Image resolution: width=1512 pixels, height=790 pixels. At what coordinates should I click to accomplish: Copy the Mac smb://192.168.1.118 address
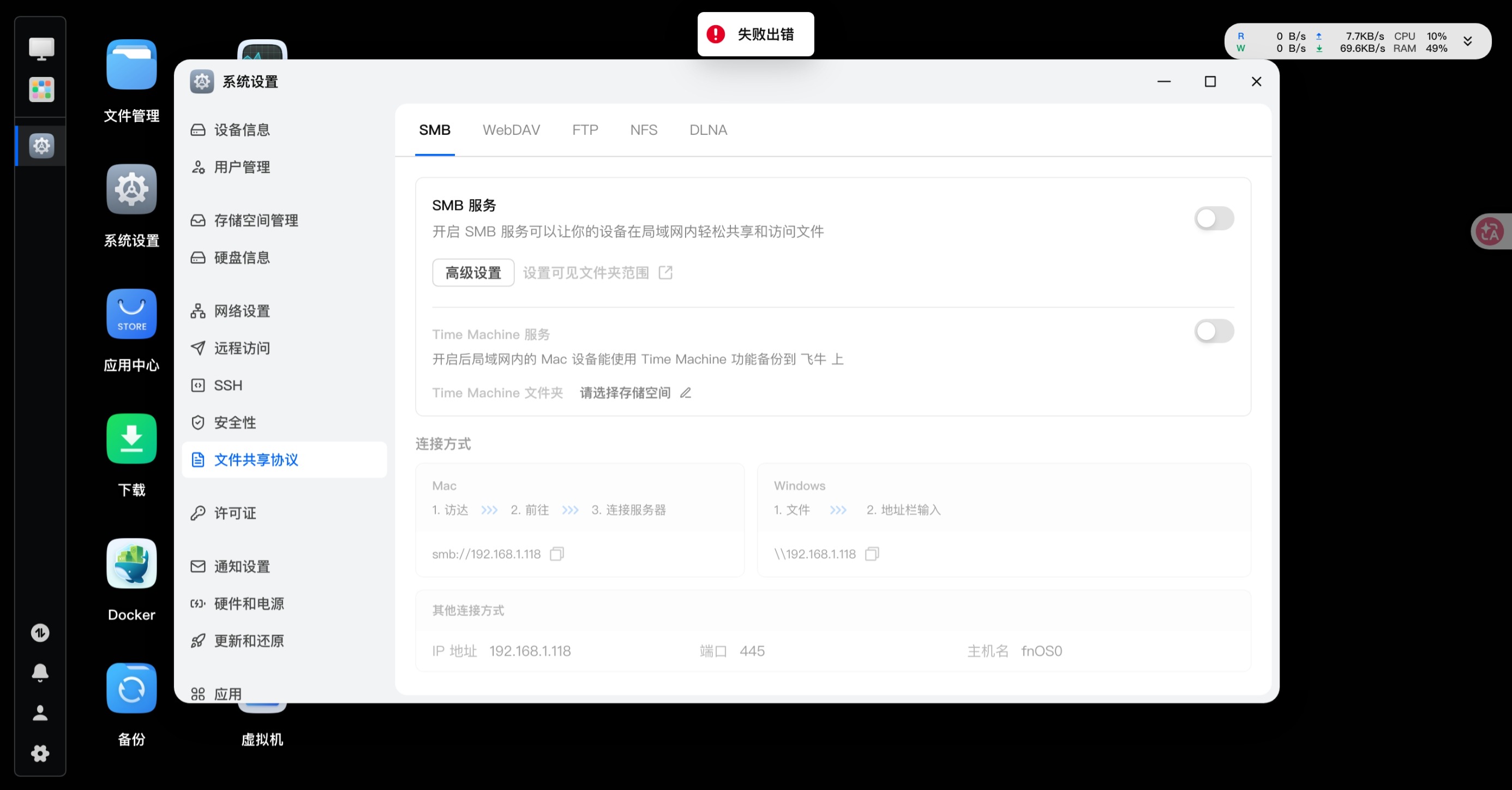[x=556, y=553]
